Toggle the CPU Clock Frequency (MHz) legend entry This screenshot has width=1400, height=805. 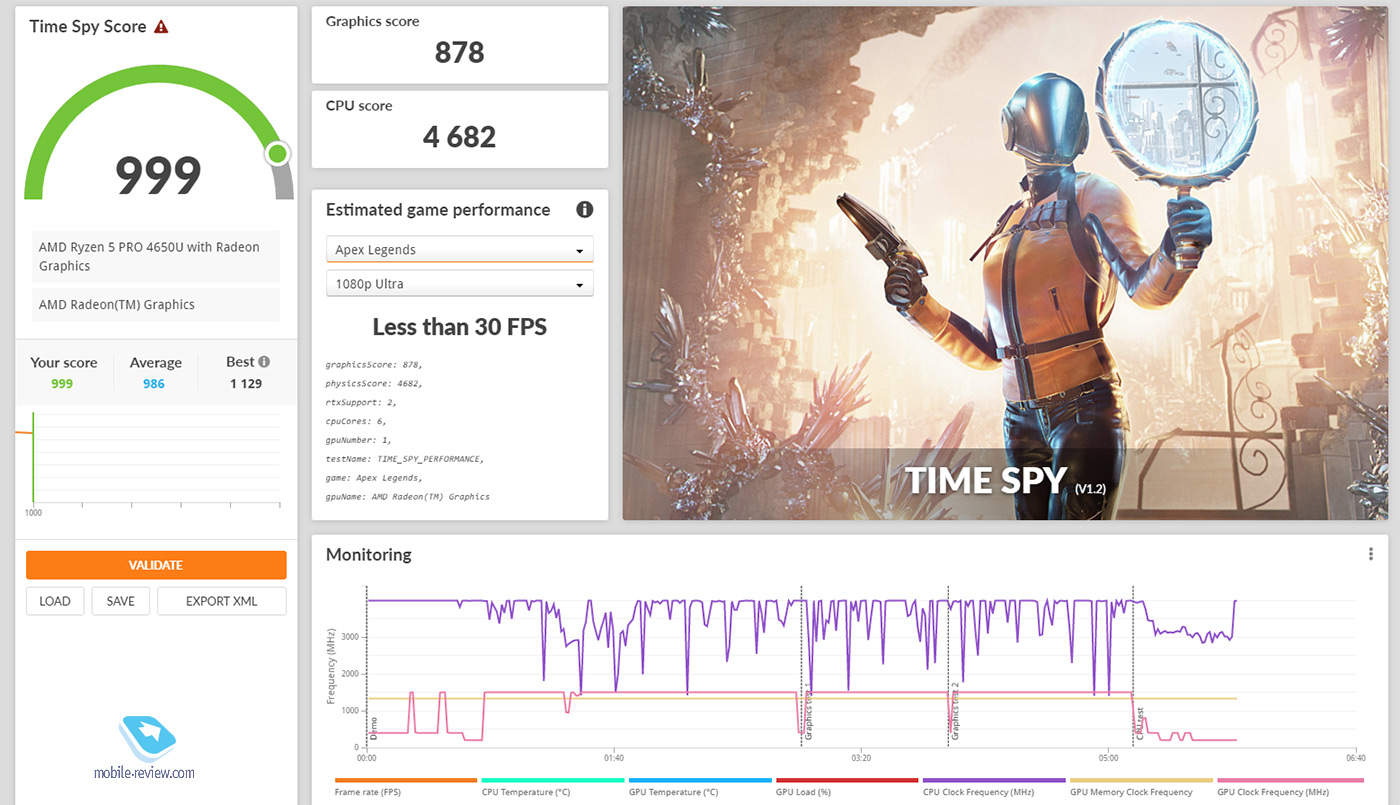(994, 788)
